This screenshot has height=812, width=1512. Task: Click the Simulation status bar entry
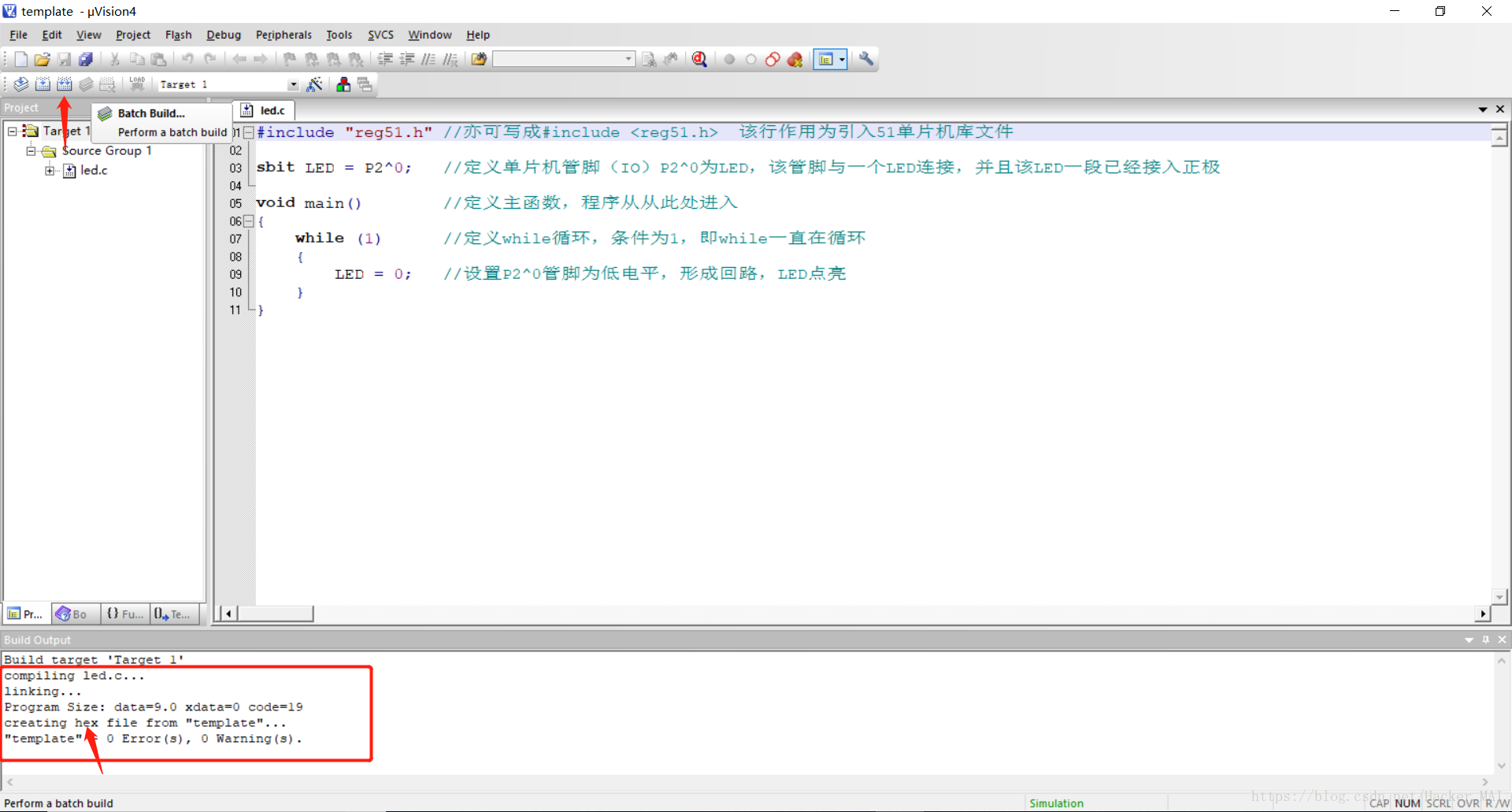pos(1056,803)
